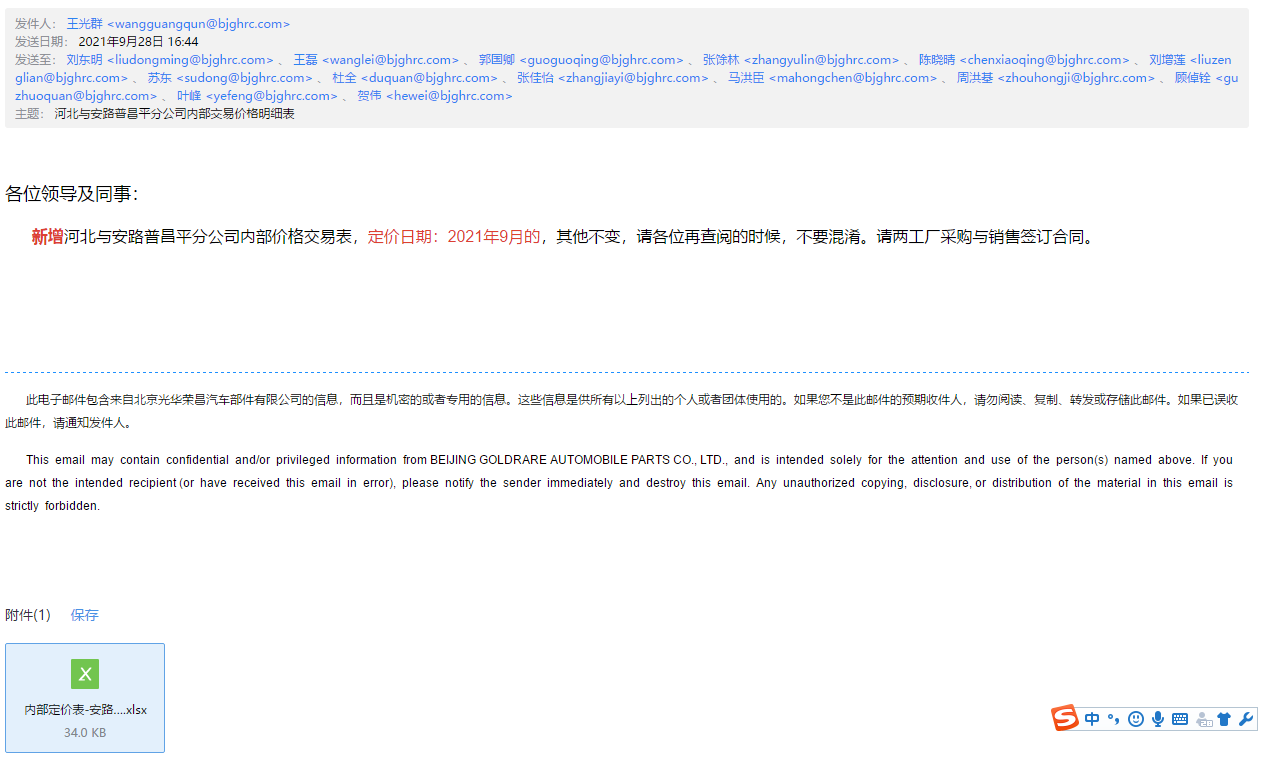This screenshot has width=1262, height=771.
Task: Open the soft keyboard icon
Action: [x=1180, y=719]
